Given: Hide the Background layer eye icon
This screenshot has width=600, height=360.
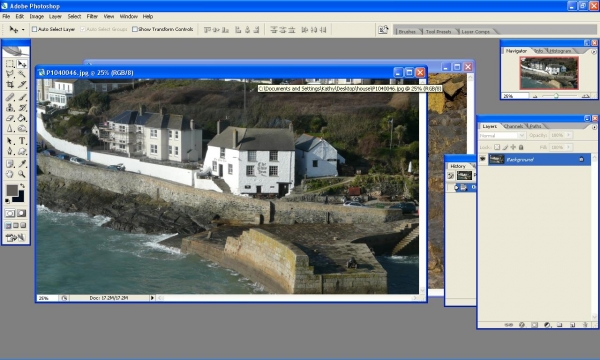Looking at the screenshot, I should [483, 159].
